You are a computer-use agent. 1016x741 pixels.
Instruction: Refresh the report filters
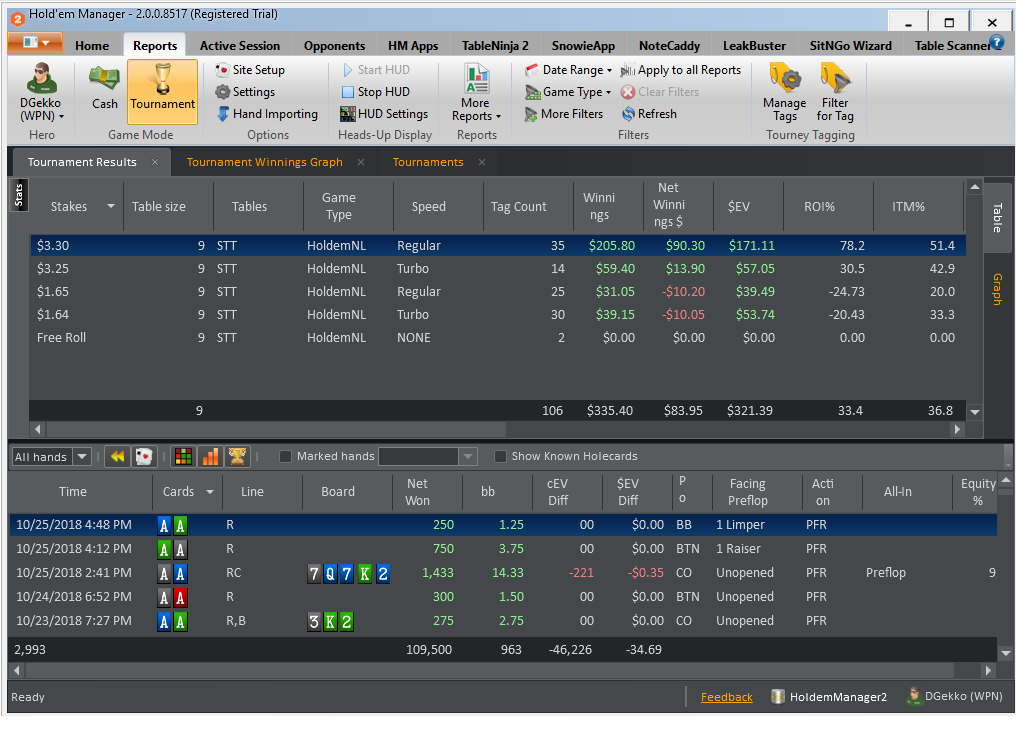[x=649, y=114]
